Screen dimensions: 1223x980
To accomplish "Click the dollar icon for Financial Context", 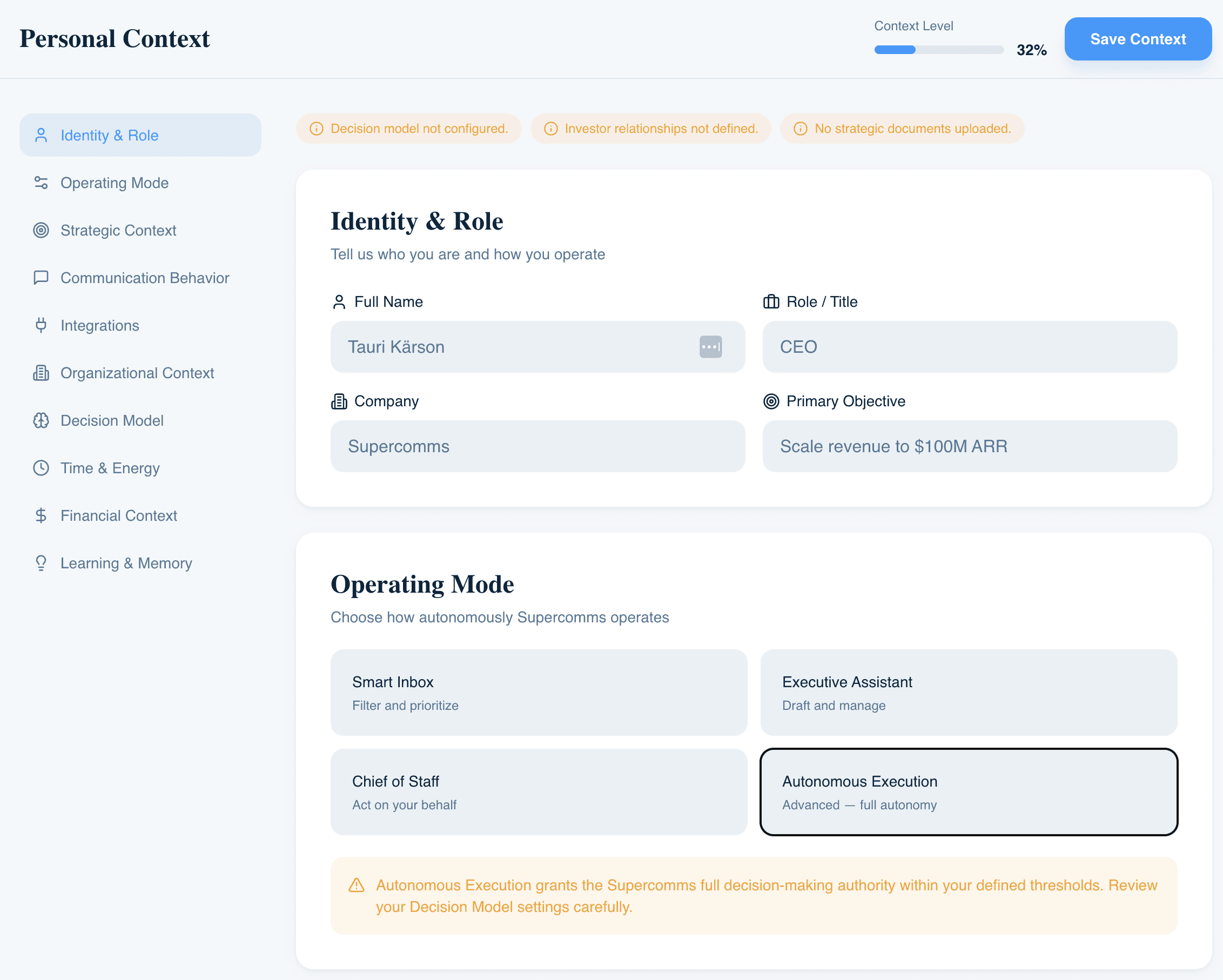I will (41, 515).
